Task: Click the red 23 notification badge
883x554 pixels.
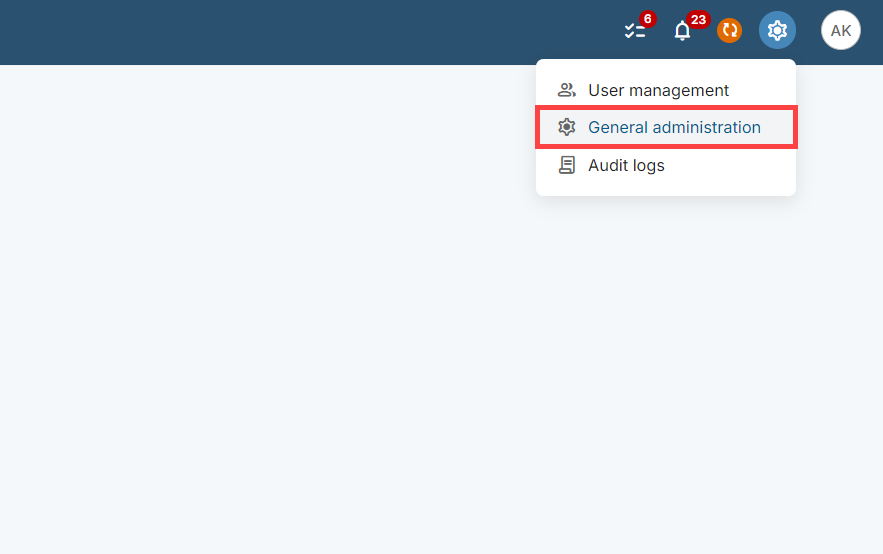Action: 698,19
